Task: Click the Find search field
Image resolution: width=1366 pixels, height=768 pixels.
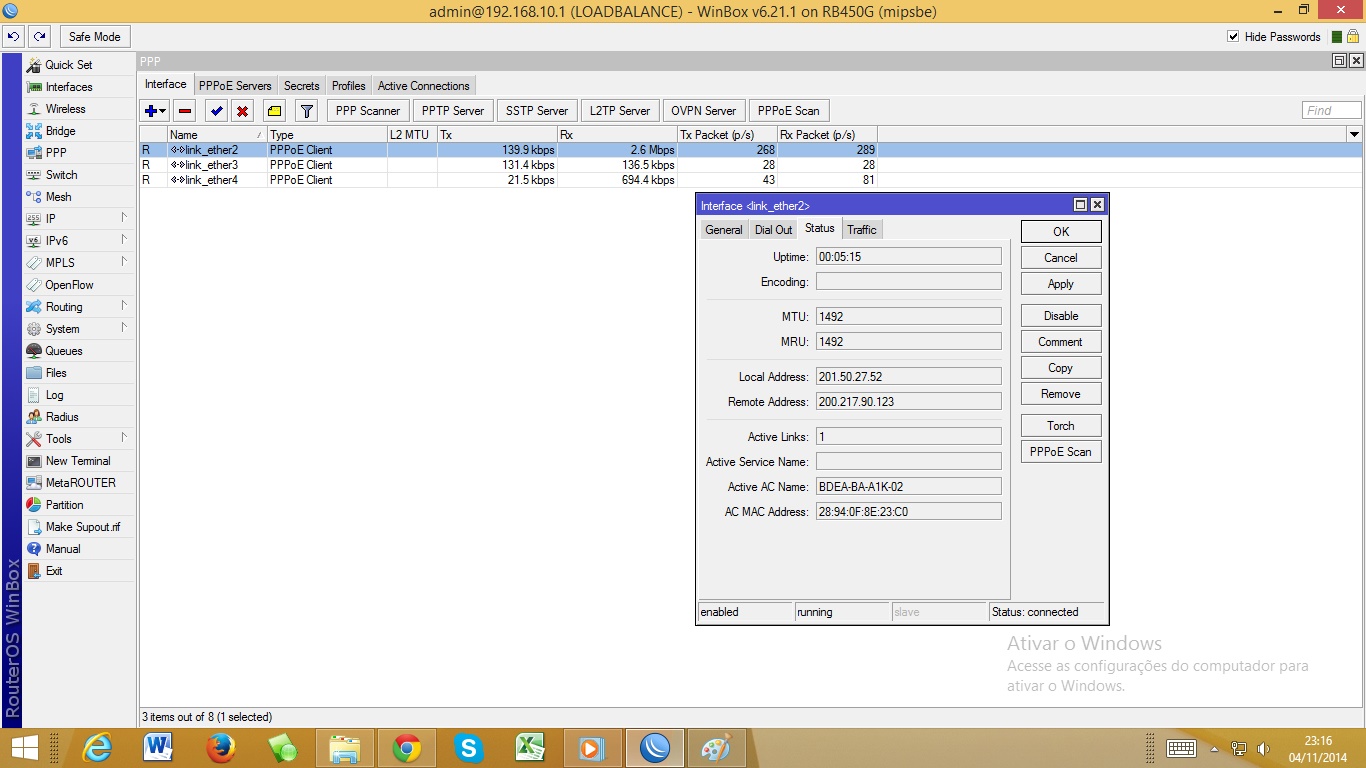Action: 1332,110
